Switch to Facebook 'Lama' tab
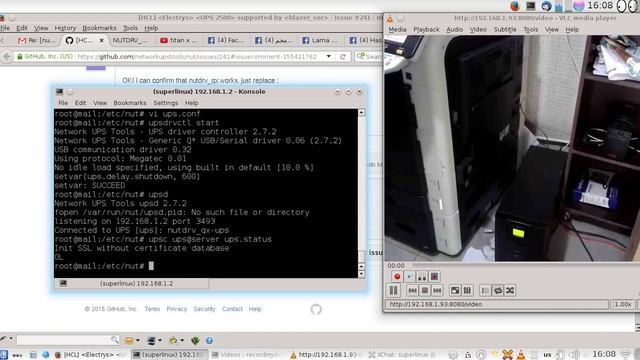Screen dimensions: 640x360 pyautogui.click(x=320, y=40)
